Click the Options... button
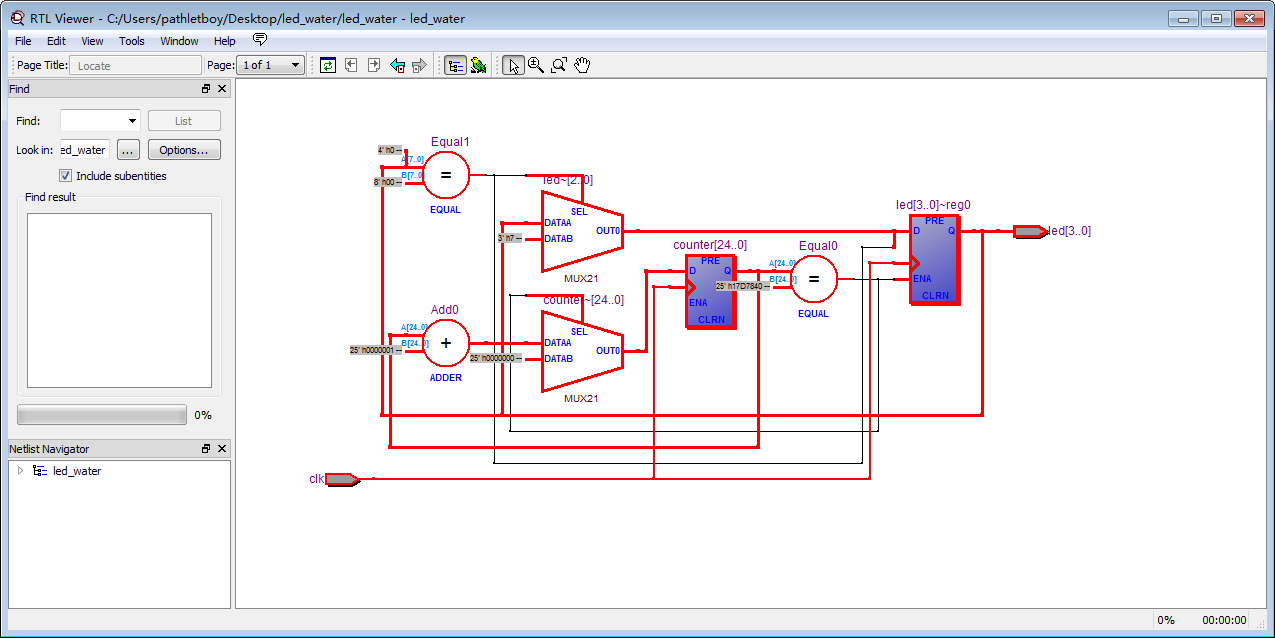 click(184, 150)
